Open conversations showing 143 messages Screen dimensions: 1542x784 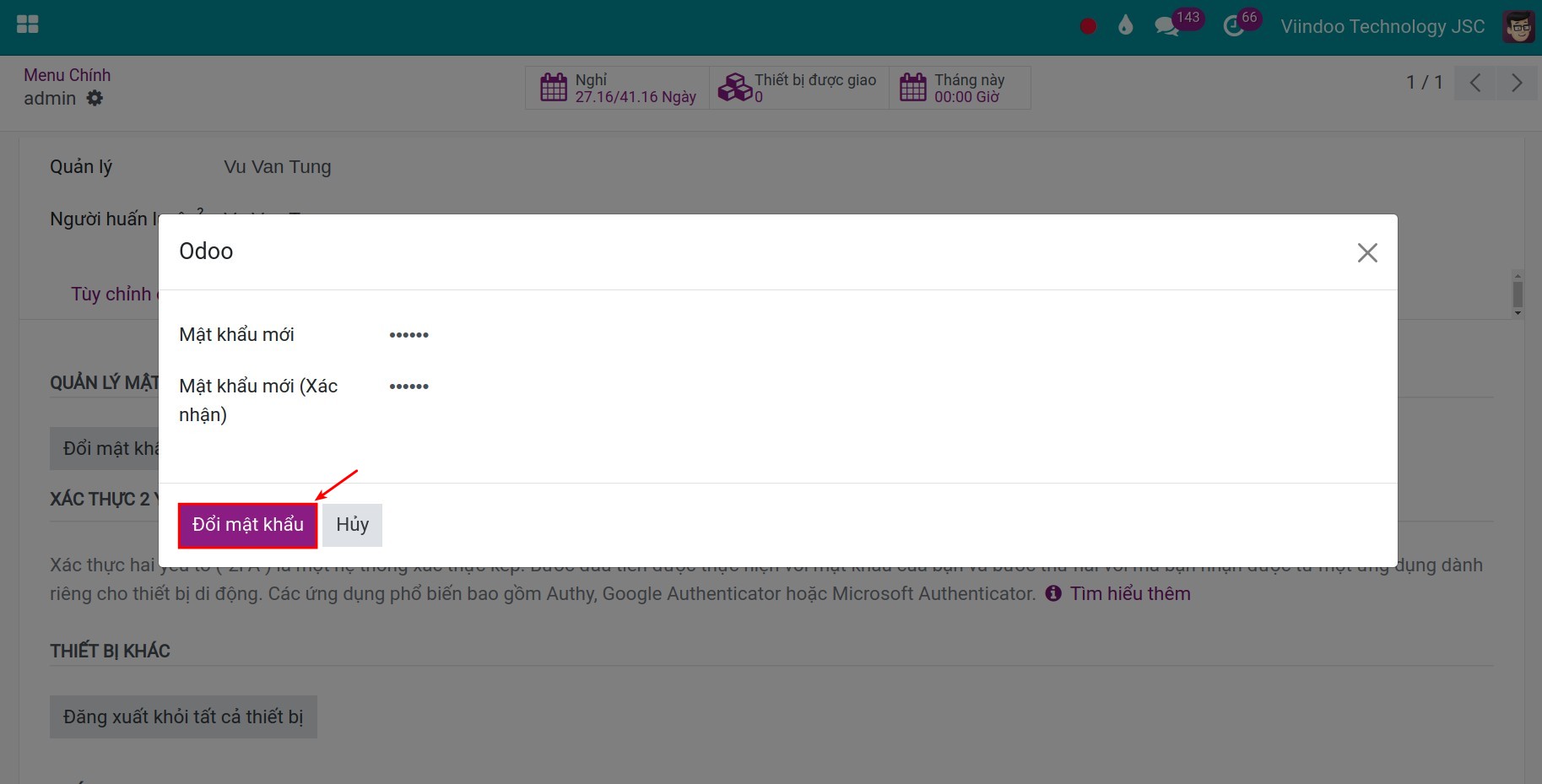(1178, 23)
